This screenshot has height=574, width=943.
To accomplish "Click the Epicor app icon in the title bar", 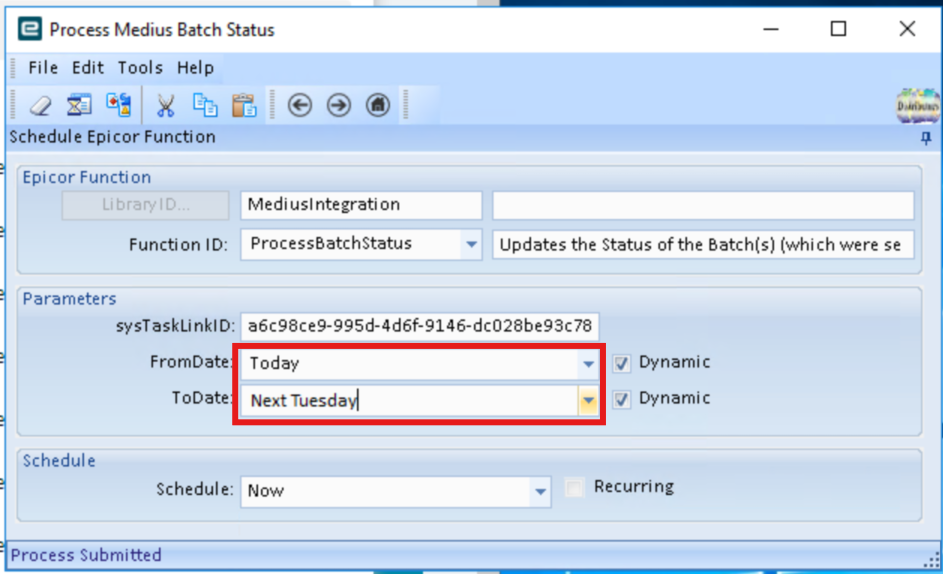I will [x=29, y=29].
